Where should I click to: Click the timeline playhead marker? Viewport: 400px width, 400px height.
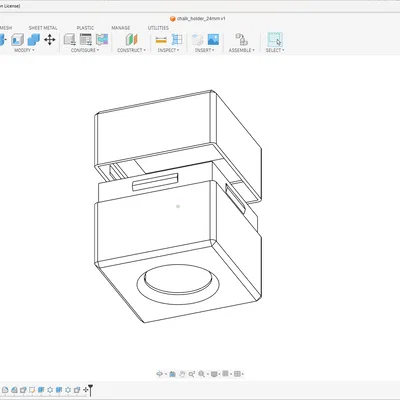tap(90, 389)
